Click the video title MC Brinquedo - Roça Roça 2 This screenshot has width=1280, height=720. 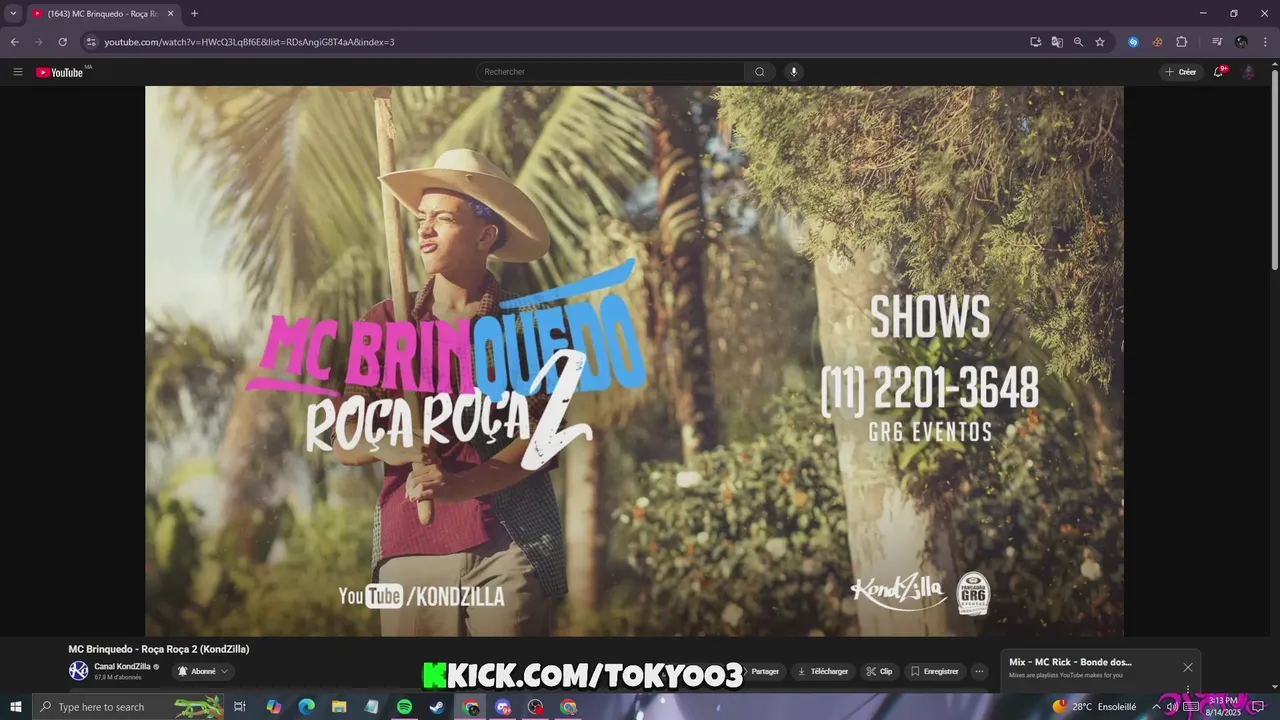tap(159, 649)
